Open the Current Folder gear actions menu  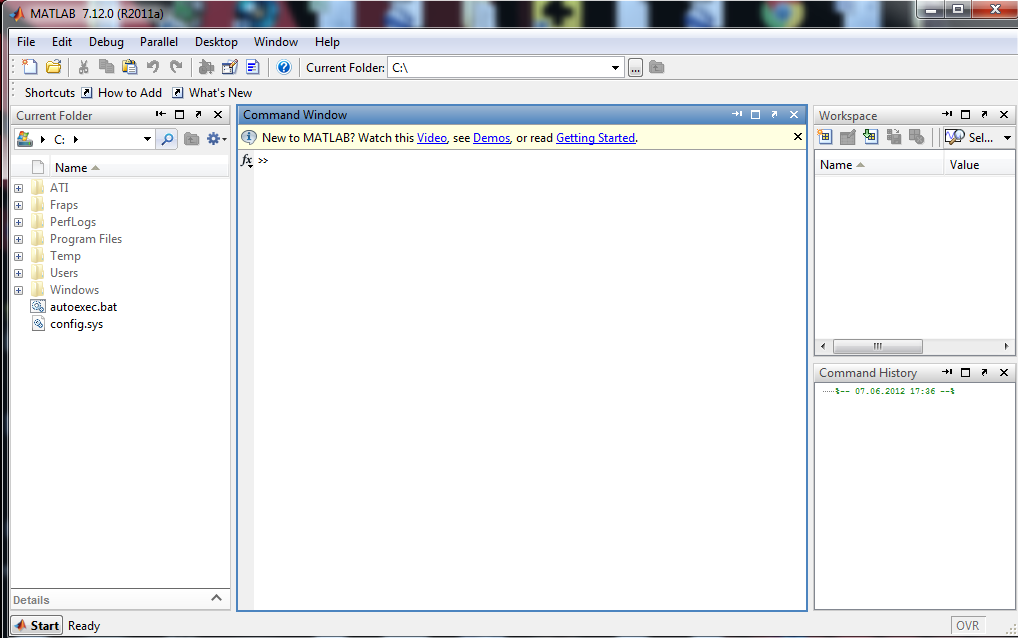pyautogui.click(x=216, y=139)
